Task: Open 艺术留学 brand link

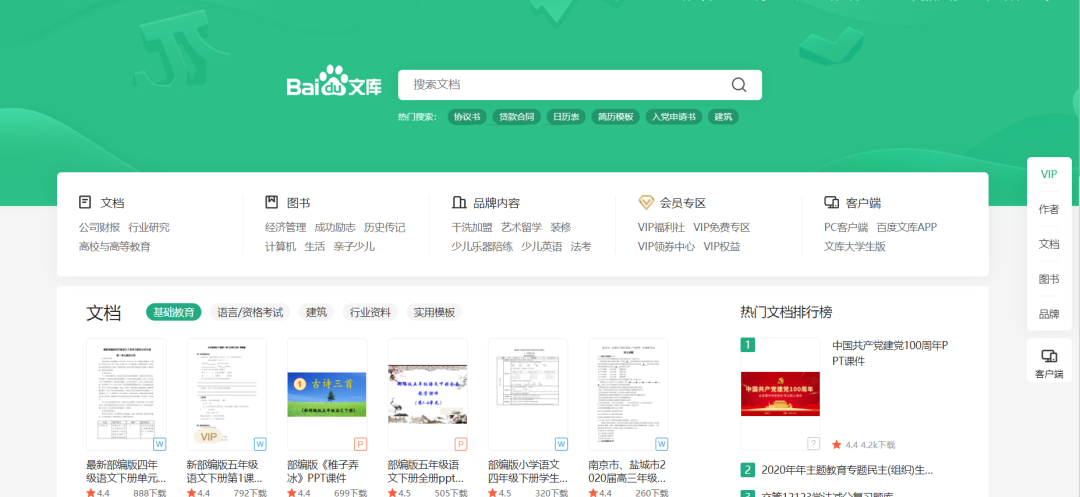Action: [521, 227]
